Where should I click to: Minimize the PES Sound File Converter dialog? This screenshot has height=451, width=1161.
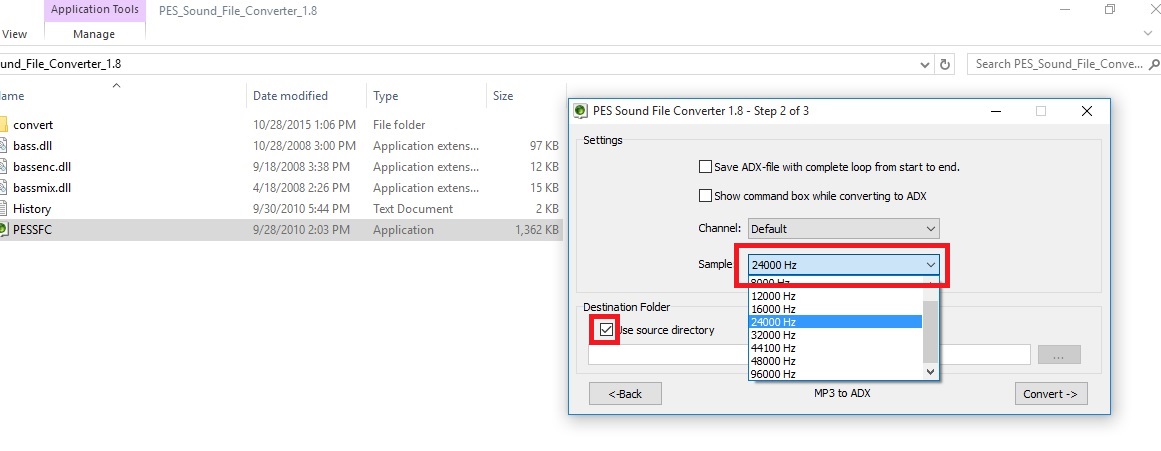click(996, 111)
